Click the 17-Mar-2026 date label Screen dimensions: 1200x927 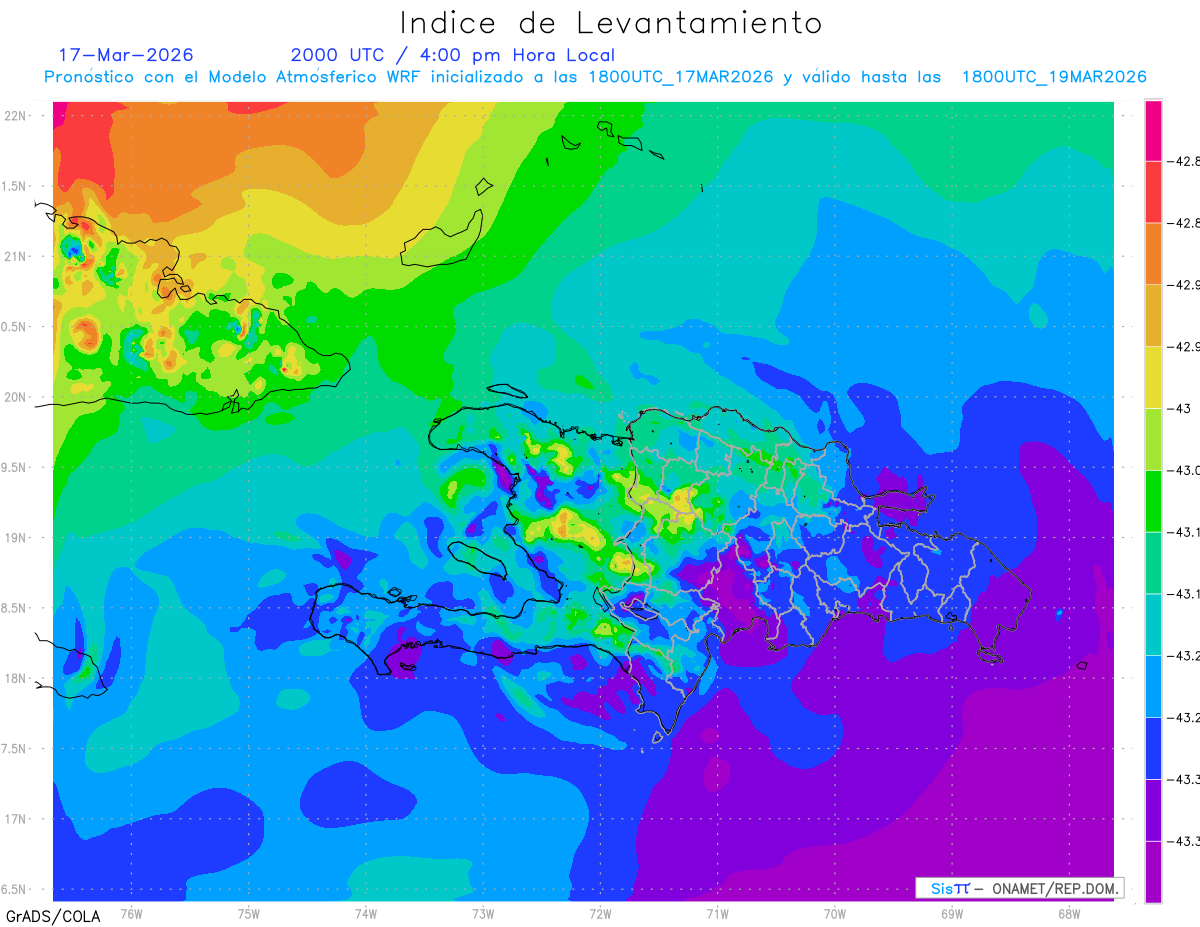click(x=126, y=55)
